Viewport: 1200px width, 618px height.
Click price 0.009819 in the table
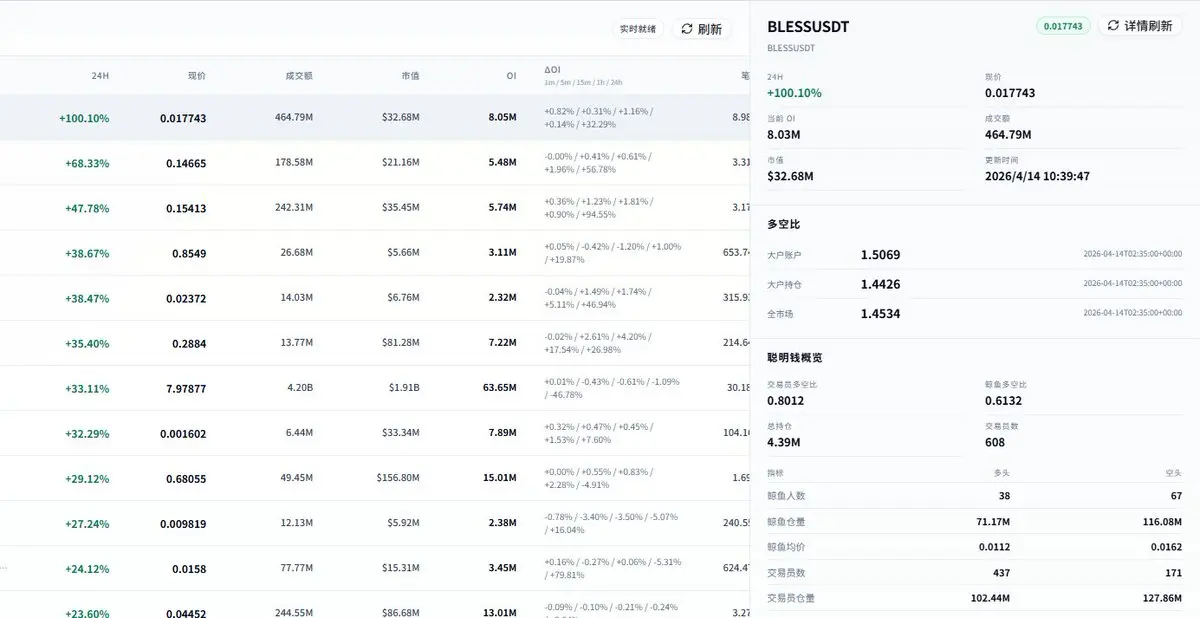tap(183, 524)
